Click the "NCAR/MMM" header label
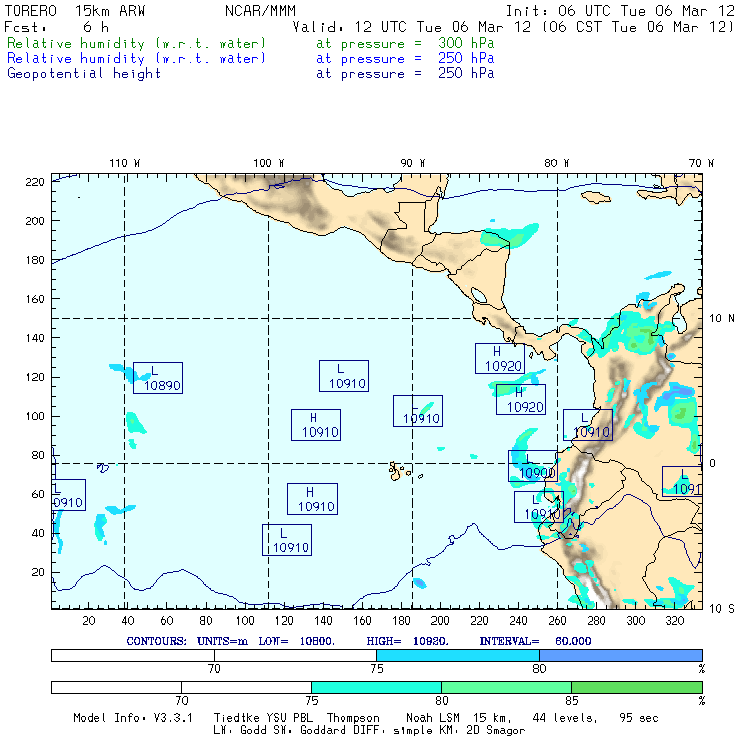This screenshot has height=740, width=740. coord(260,11)
